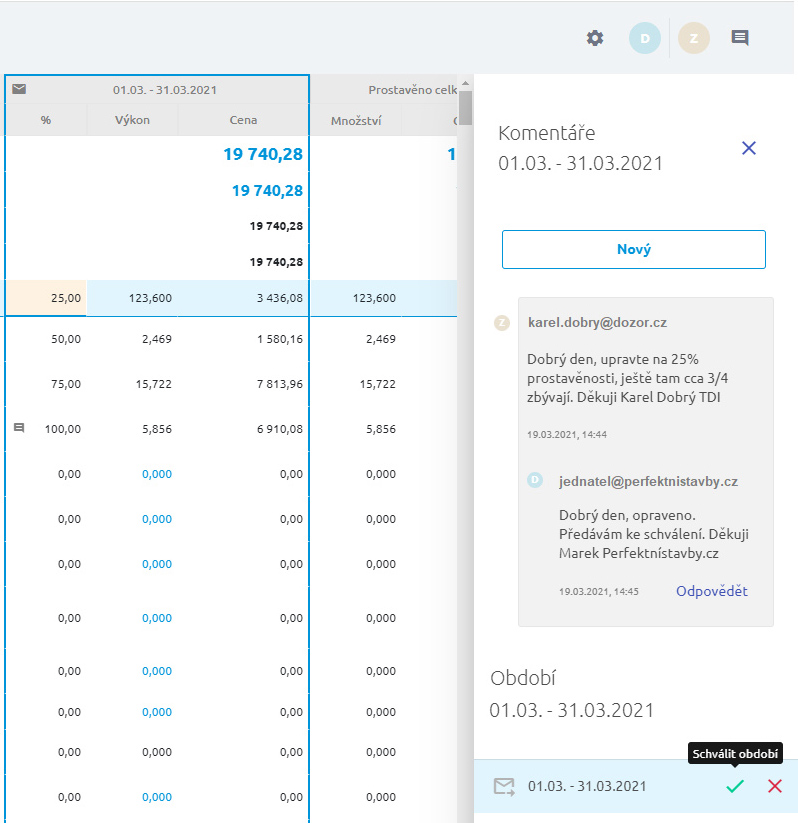Open comment icon on the 100,00 row
The height and width of the screenshot is (823, 798).
tap(19, 428)
